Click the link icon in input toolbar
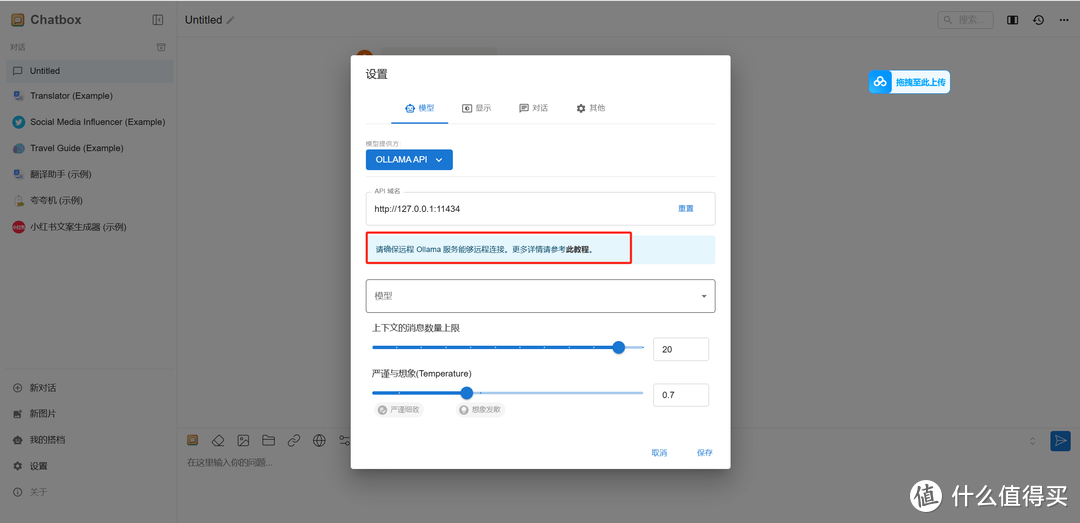 click(294, 440)
